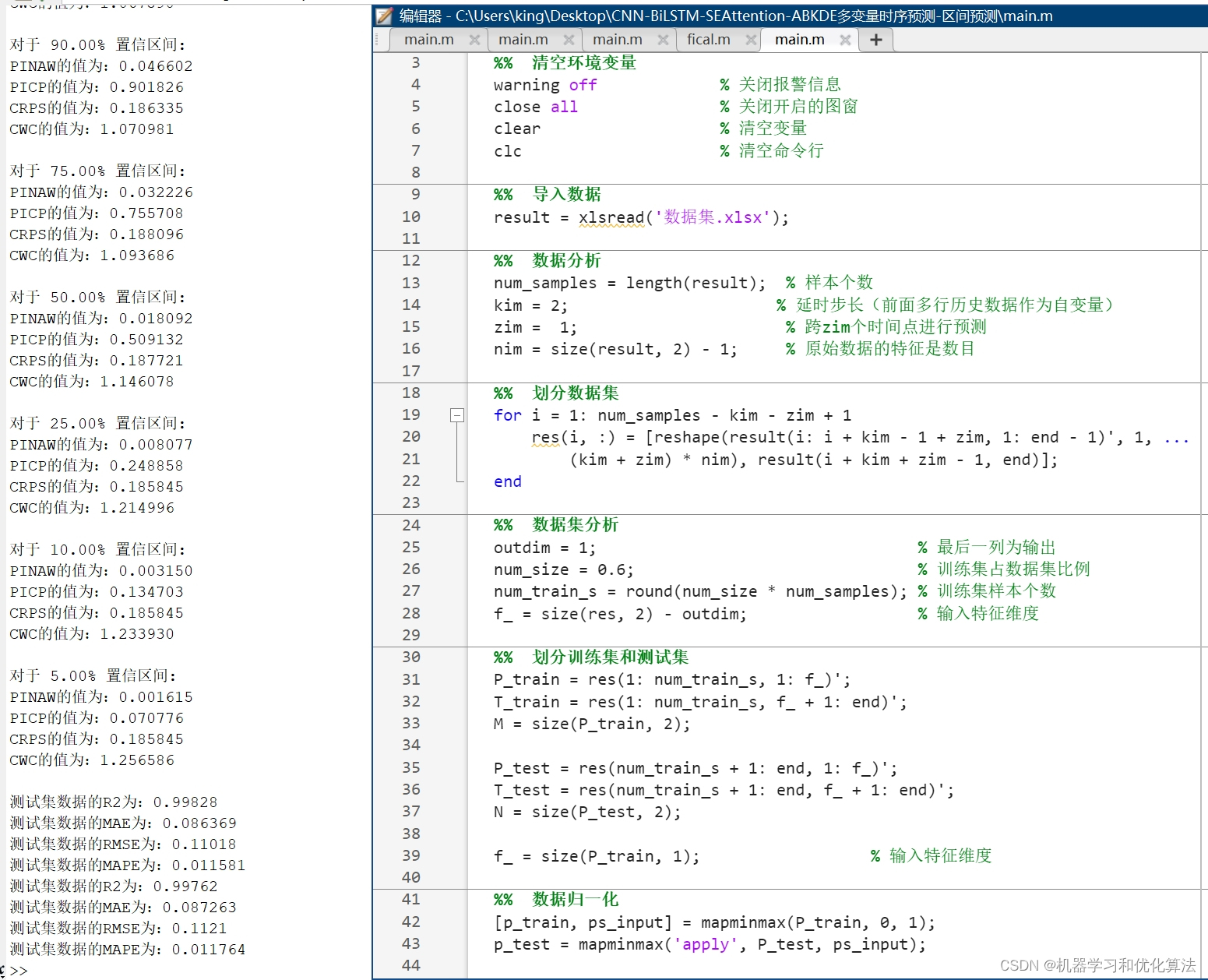Click 'CWC的值为: 1.093686' output line

click(92, 255)
